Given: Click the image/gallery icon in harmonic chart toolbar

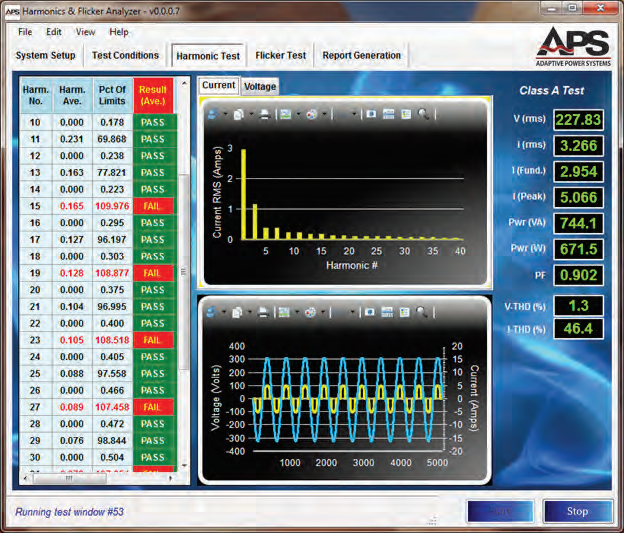Looking at the screenshot, I should click(286, 115).
